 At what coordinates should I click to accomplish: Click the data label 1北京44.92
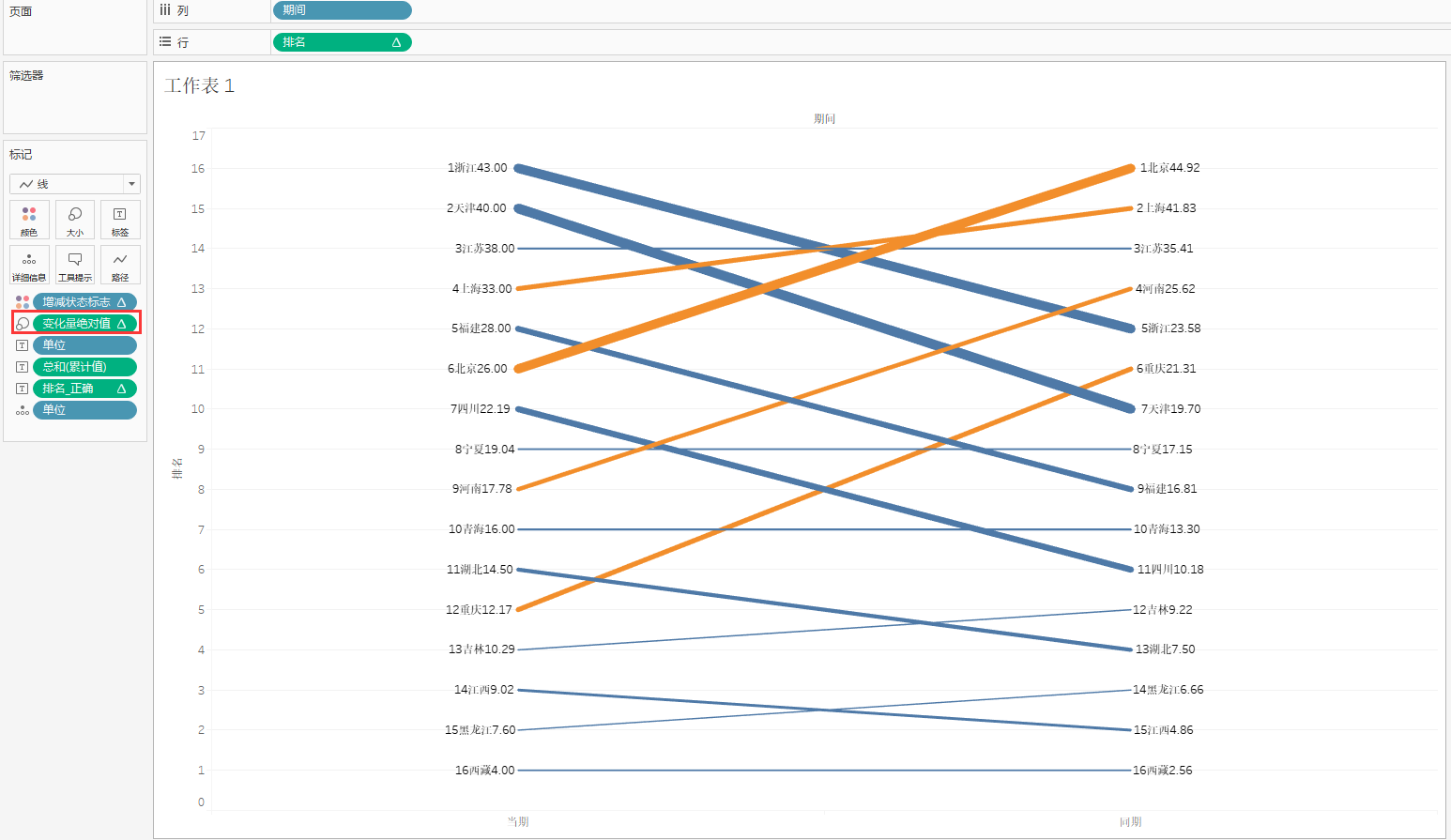click(x=1169, y=168)
